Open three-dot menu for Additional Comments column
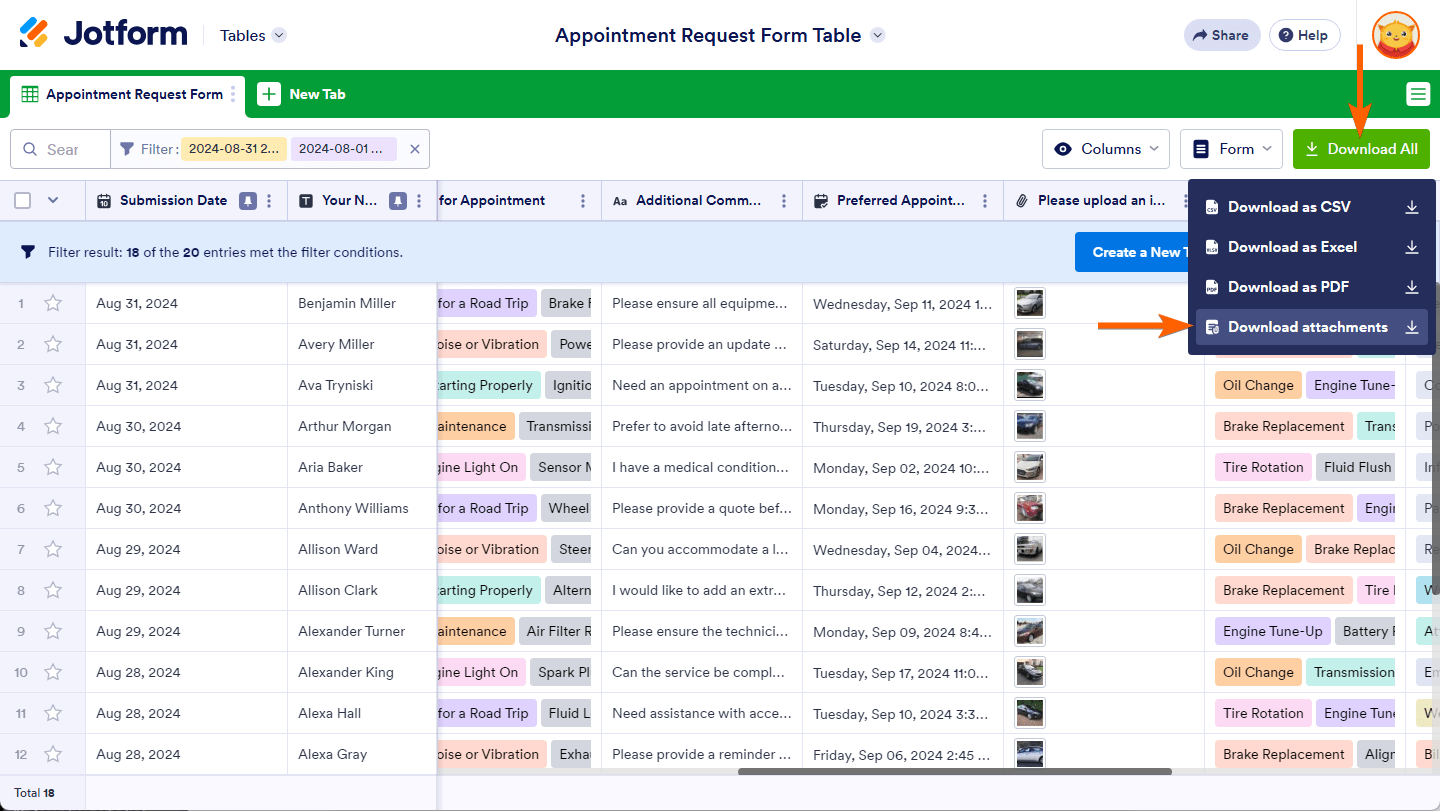 (x=784, y=201)
